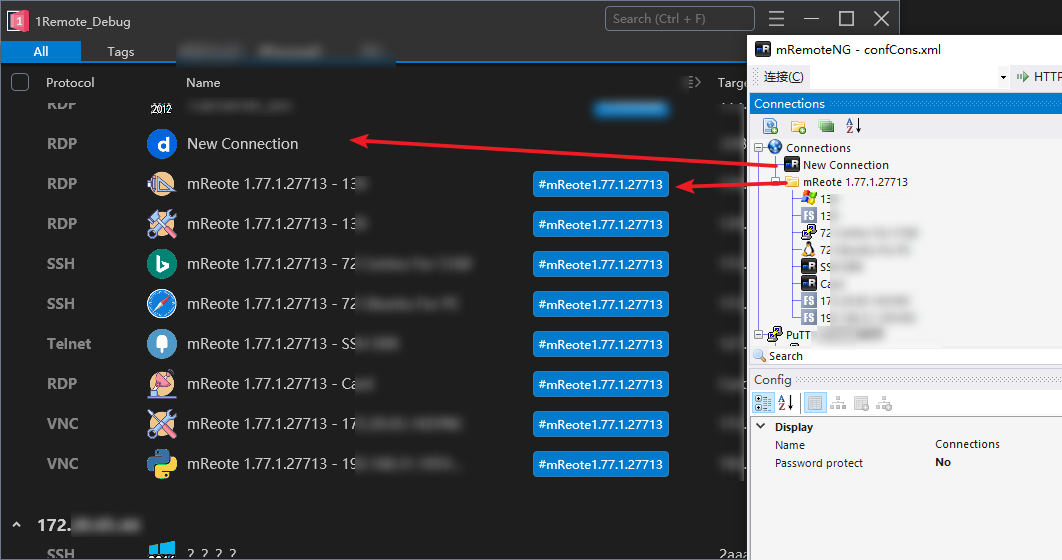This screenshot has width=1062, height=560.
Task: Click the Bing icon on first SSH row
Action: point(162,264)
